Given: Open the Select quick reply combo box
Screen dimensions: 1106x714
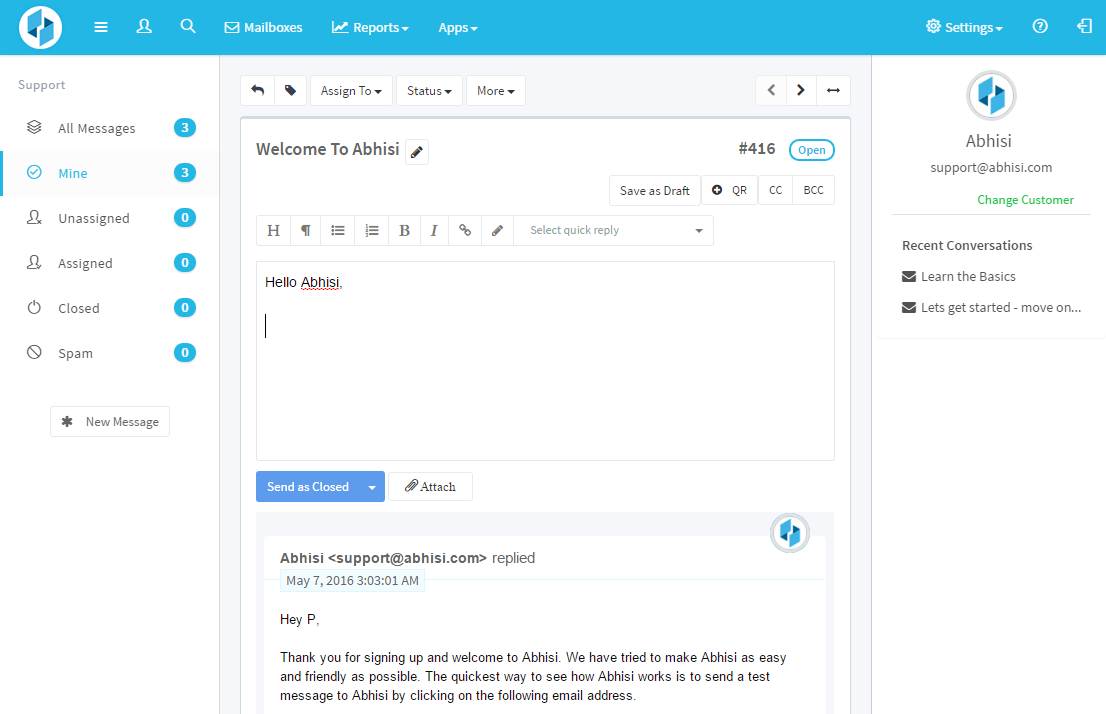Looking at the screenshot, I should [614, 231].
